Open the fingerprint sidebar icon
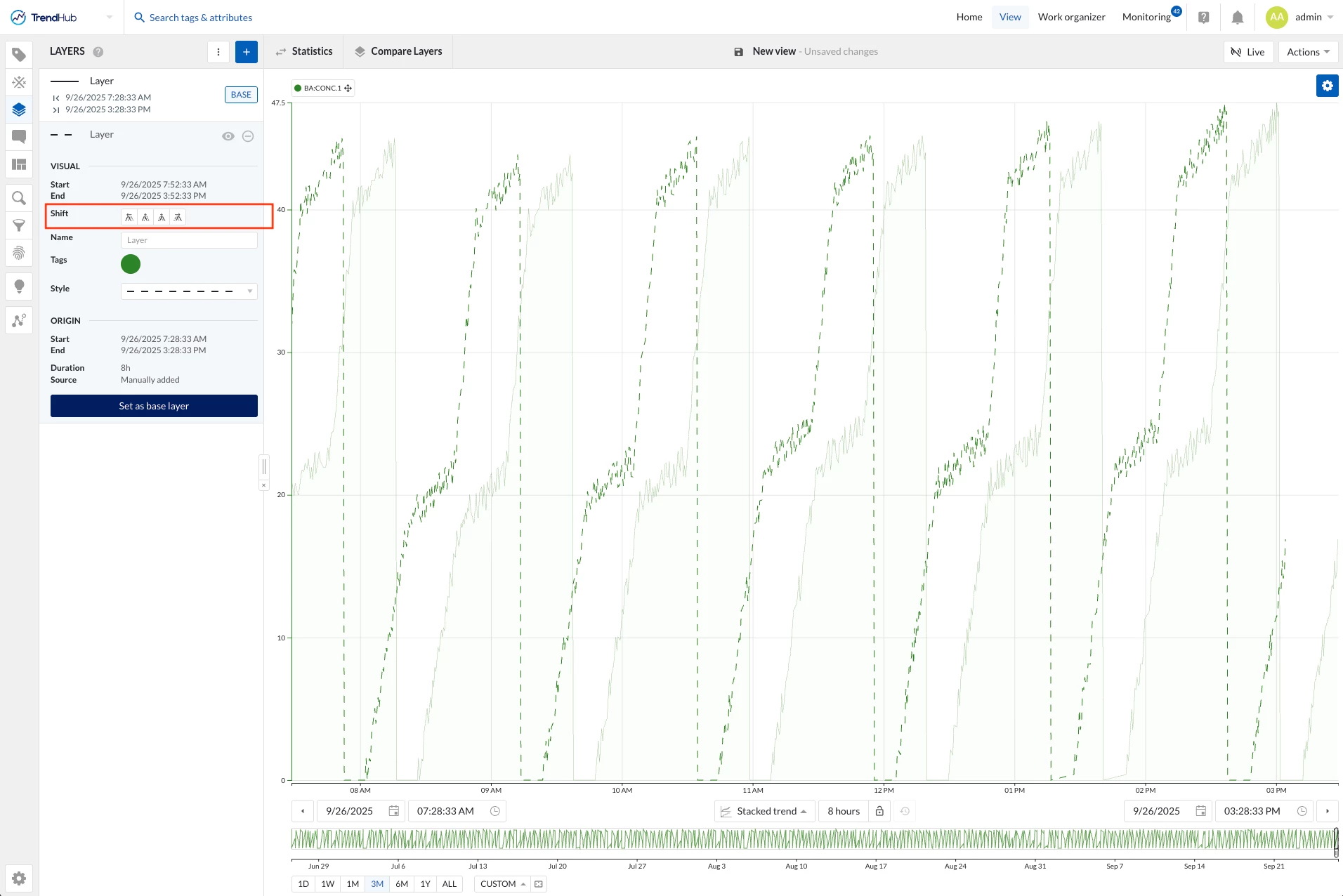 pyautogui.click(x=19, y=253)
